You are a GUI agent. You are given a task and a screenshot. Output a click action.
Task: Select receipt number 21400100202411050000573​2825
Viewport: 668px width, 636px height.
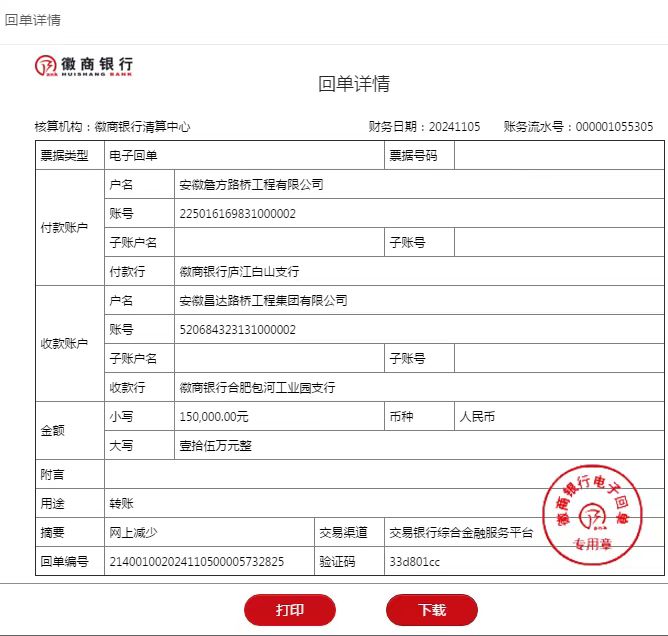196,562
